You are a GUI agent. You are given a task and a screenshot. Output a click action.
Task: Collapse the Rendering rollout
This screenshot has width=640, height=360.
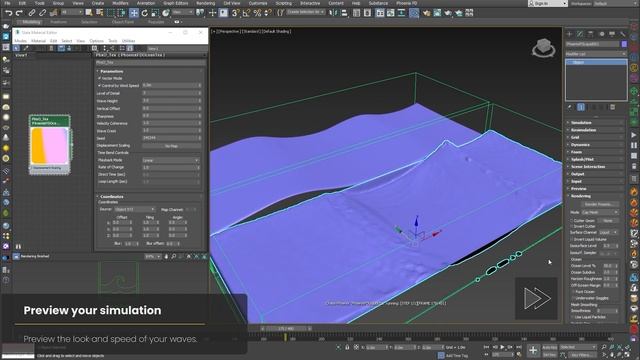pyautogui.click(x=595, y=196)
